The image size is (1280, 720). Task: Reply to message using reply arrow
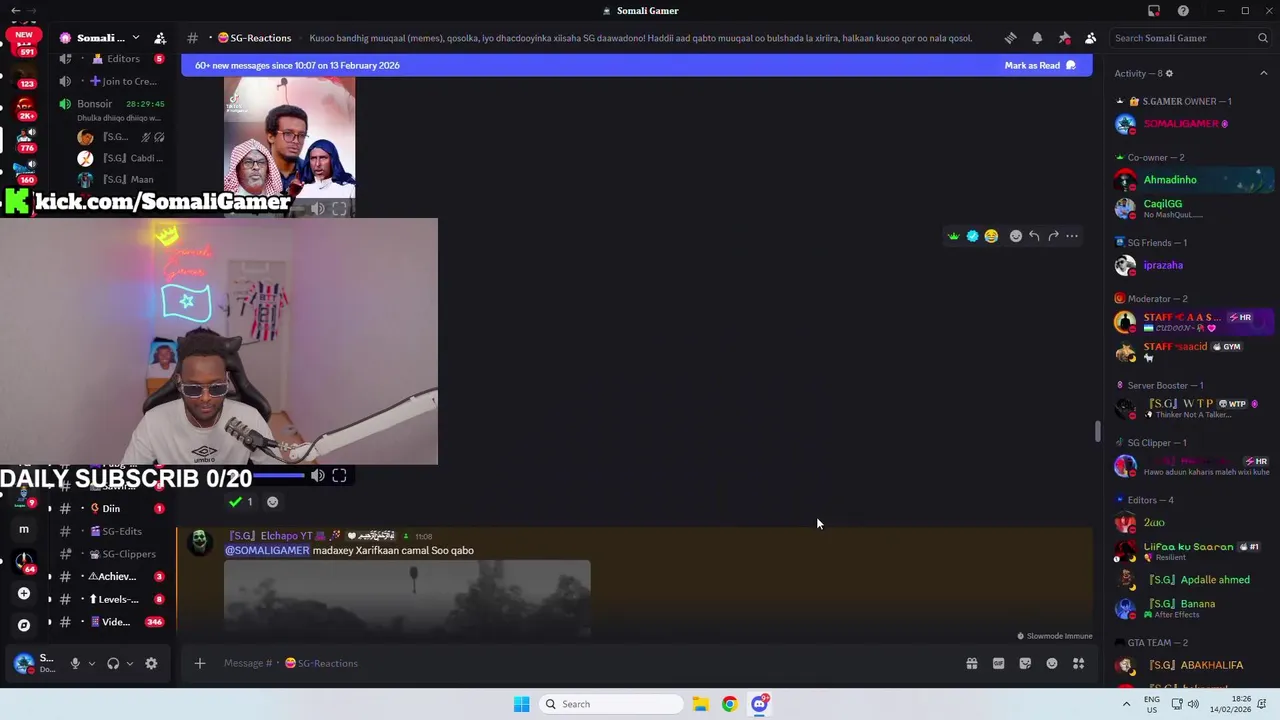coord(1034,236)
